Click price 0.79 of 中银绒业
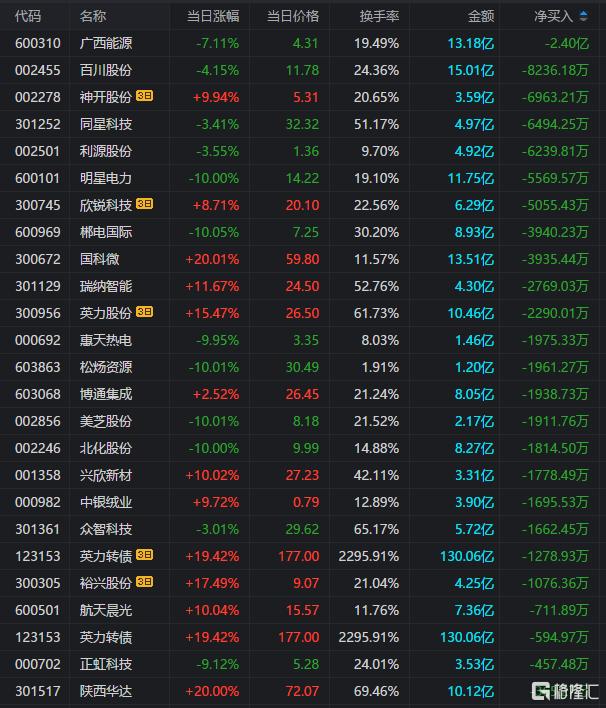 (306, 503)
